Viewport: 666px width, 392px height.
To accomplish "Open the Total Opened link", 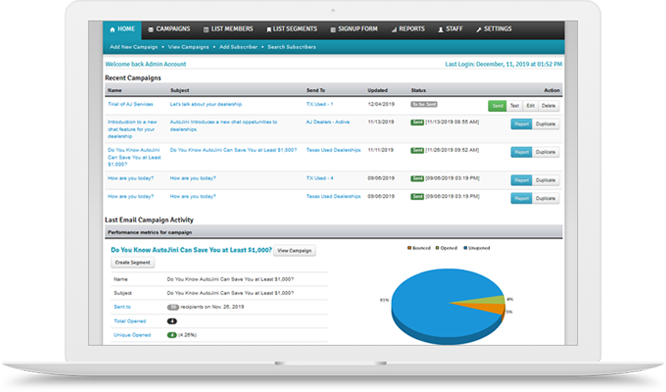I will [130, 321].
